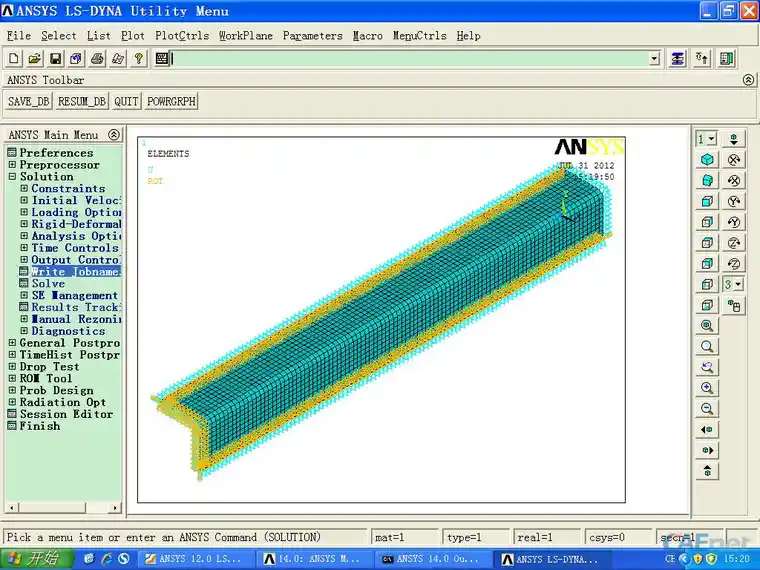
Task: Click the Windows Start button
Action: click(x=37, y=559)
